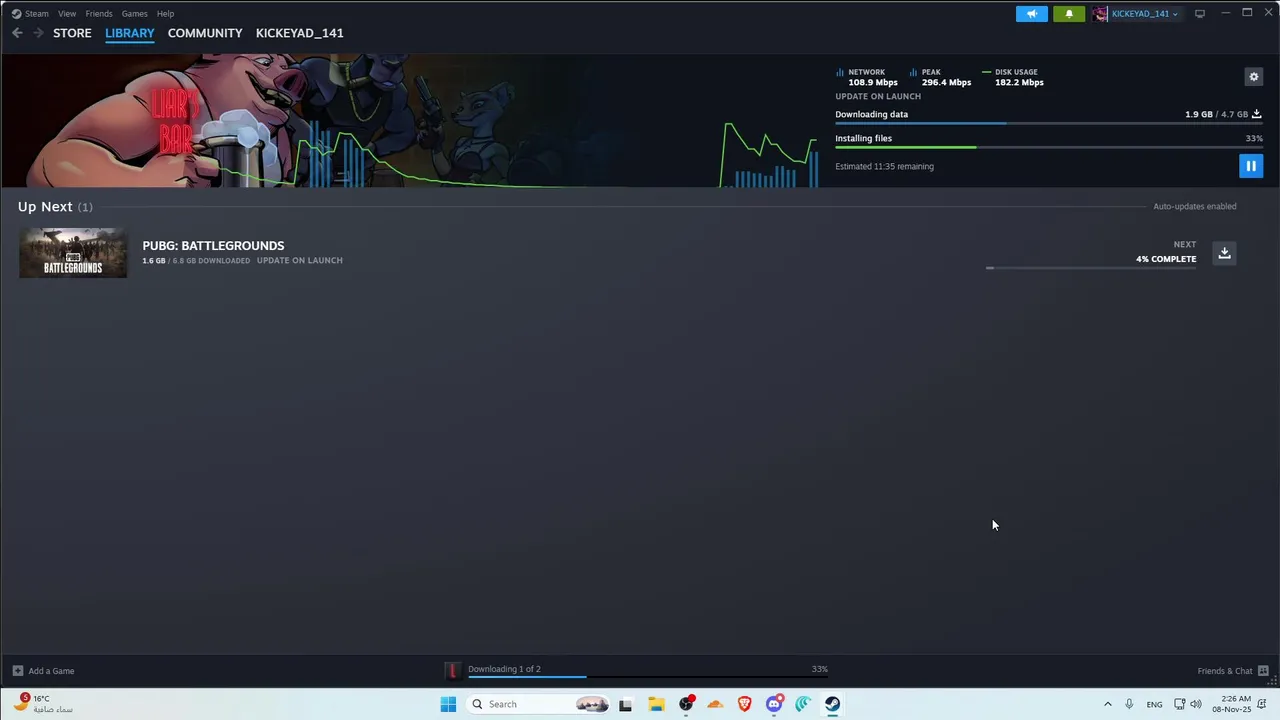
Task: Switch to the COMMUNITY tab
Action: coord(205,33)
